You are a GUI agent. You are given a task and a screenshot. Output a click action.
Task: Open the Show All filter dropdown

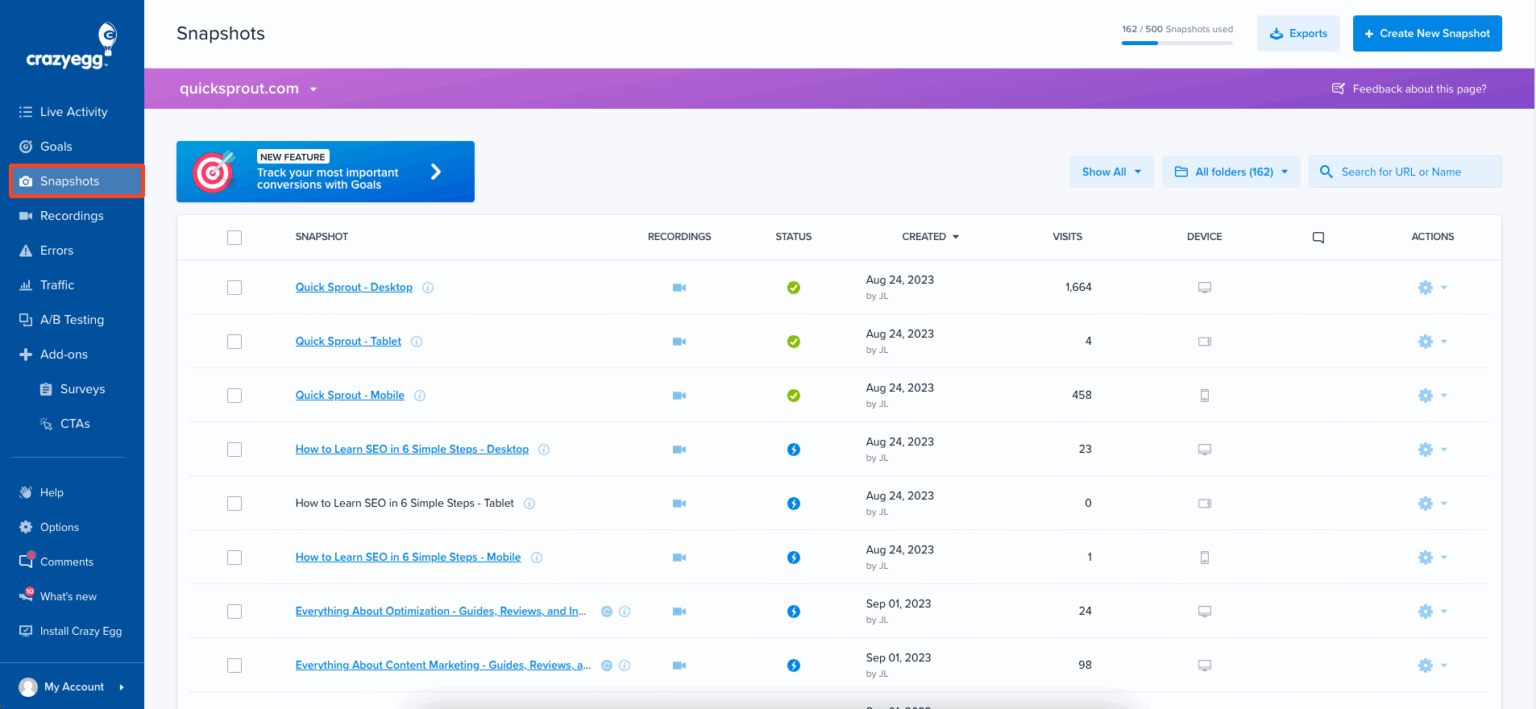click(1111, 171)
